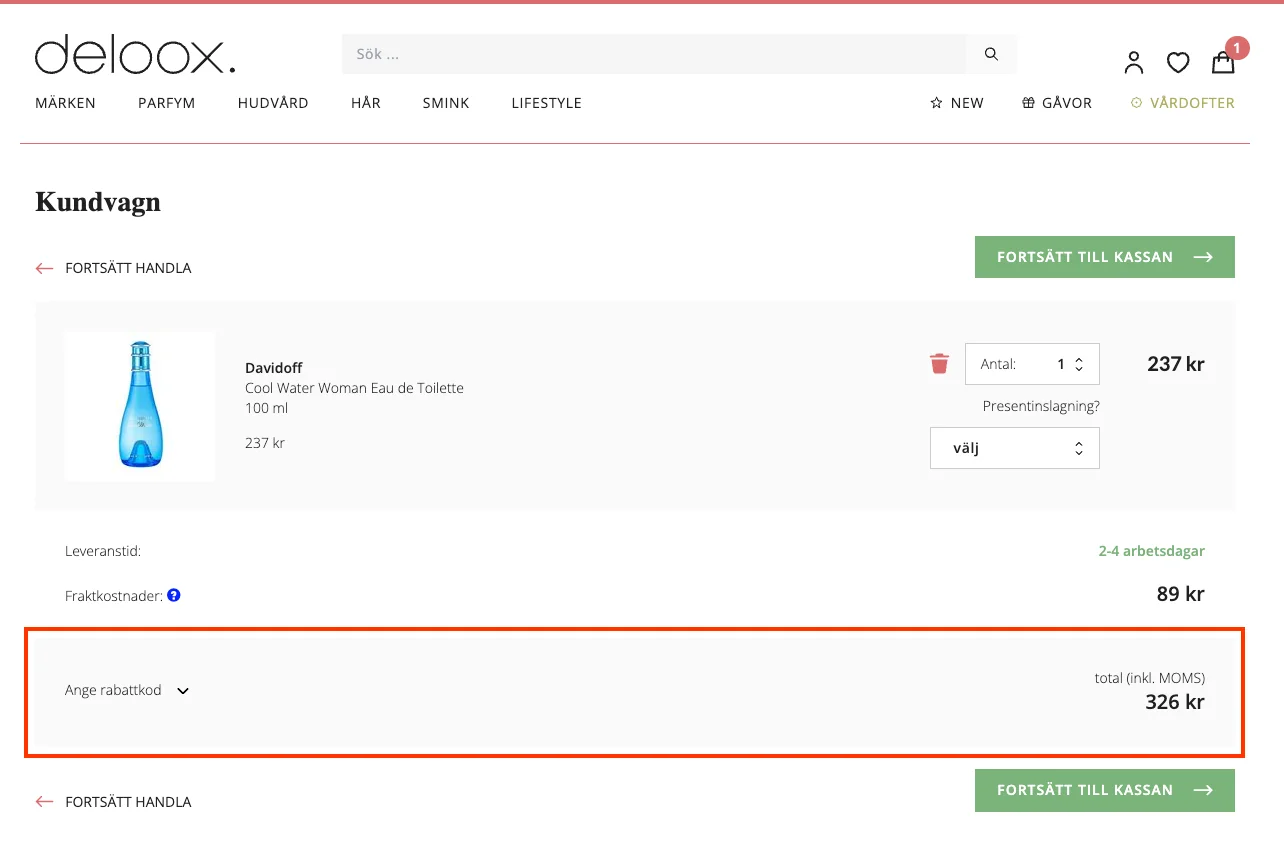Open the LIFESTYLE menu
The width and height of the screenshot is (1284, 850).
546,103
